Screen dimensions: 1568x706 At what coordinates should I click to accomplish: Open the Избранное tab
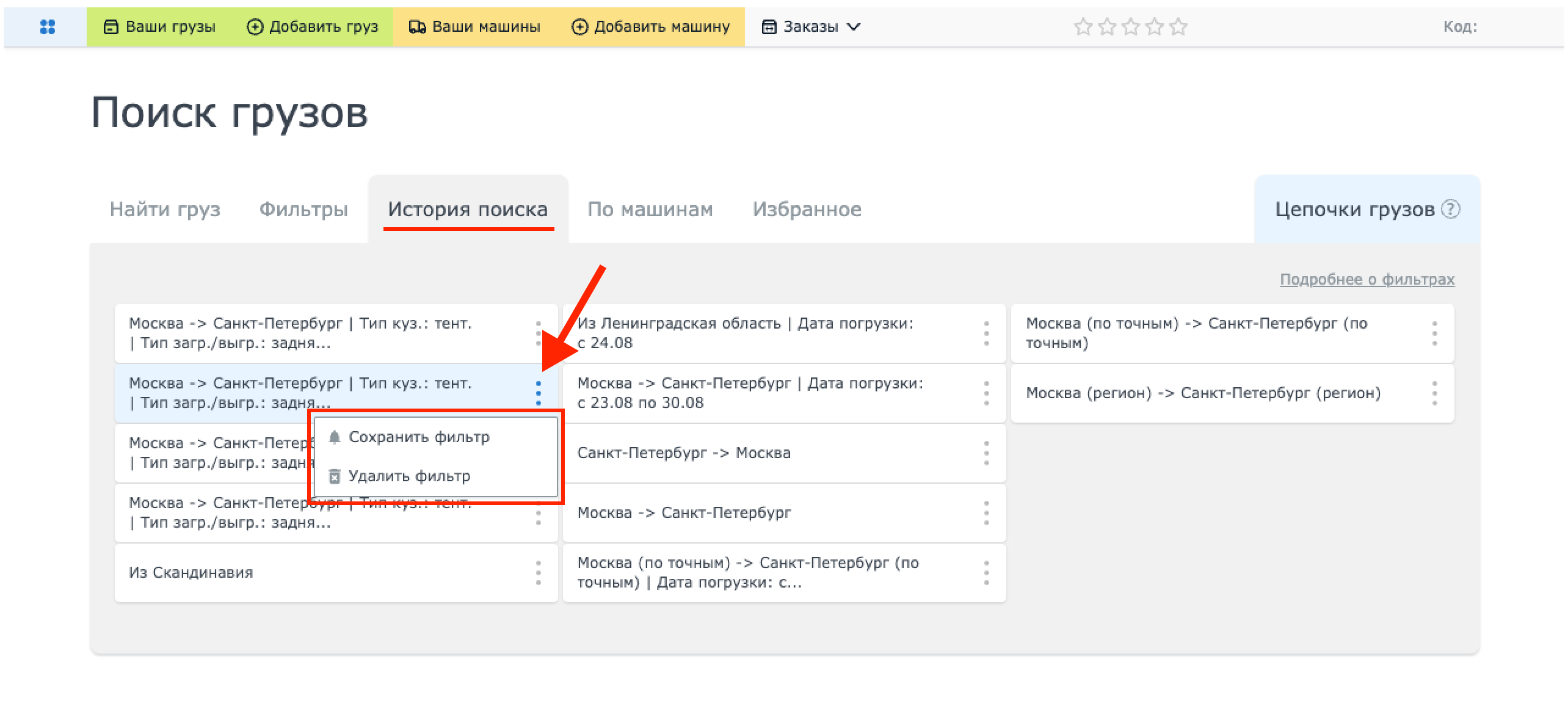pyautogui.click(x=807, y=209)
